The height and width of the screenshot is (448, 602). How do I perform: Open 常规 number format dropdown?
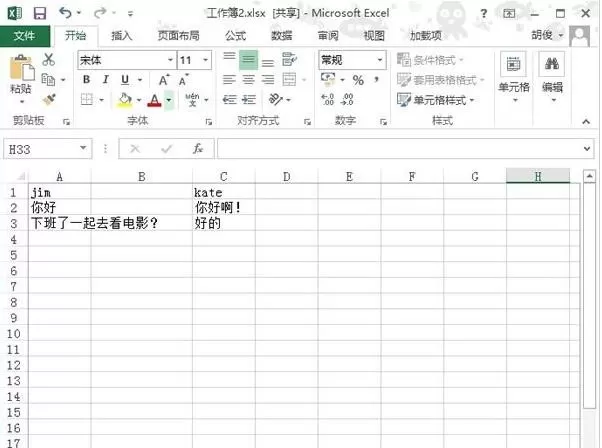tap(379, 60)
